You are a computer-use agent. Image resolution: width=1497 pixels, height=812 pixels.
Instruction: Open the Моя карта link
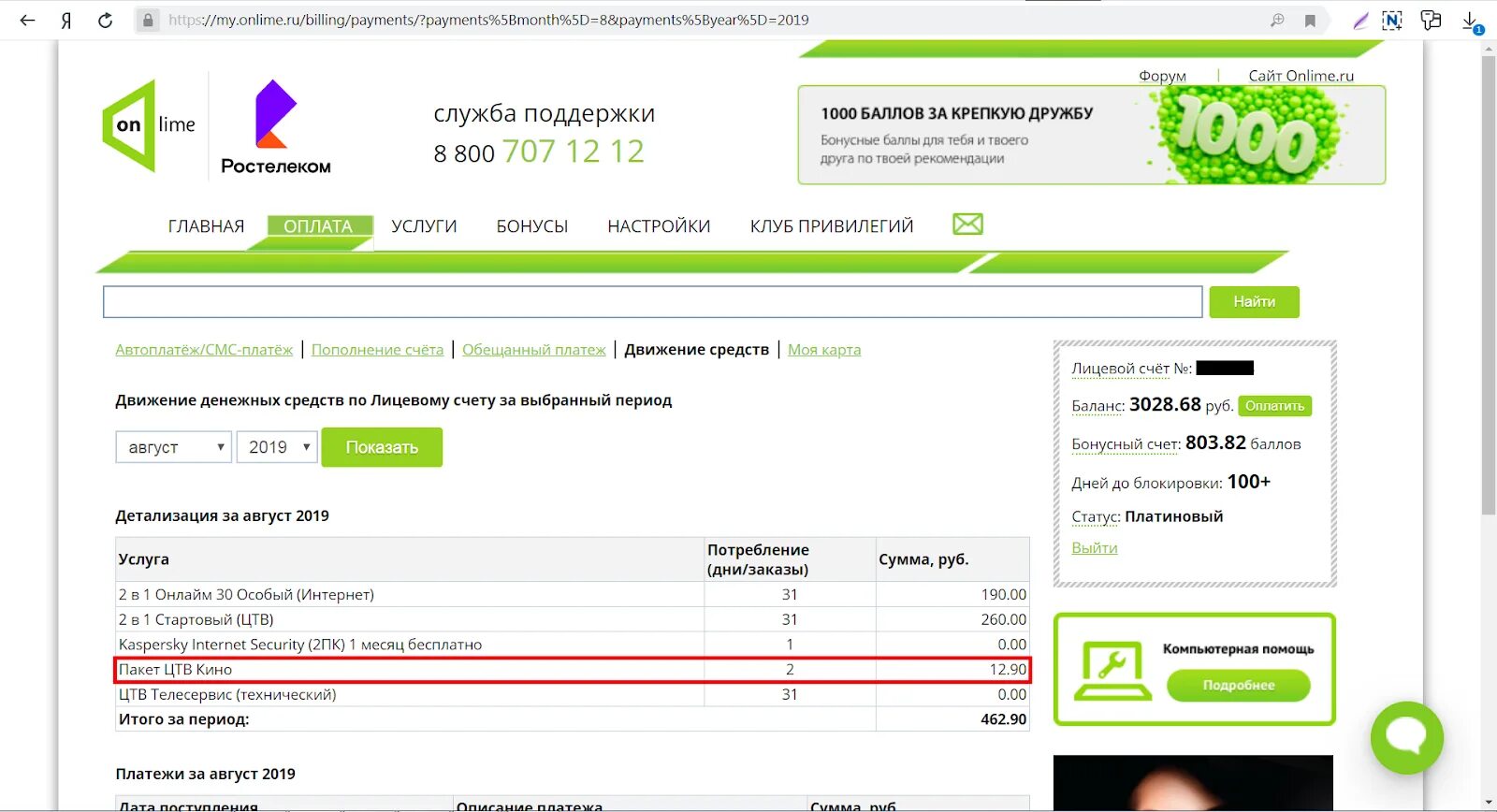coord(824,350)
